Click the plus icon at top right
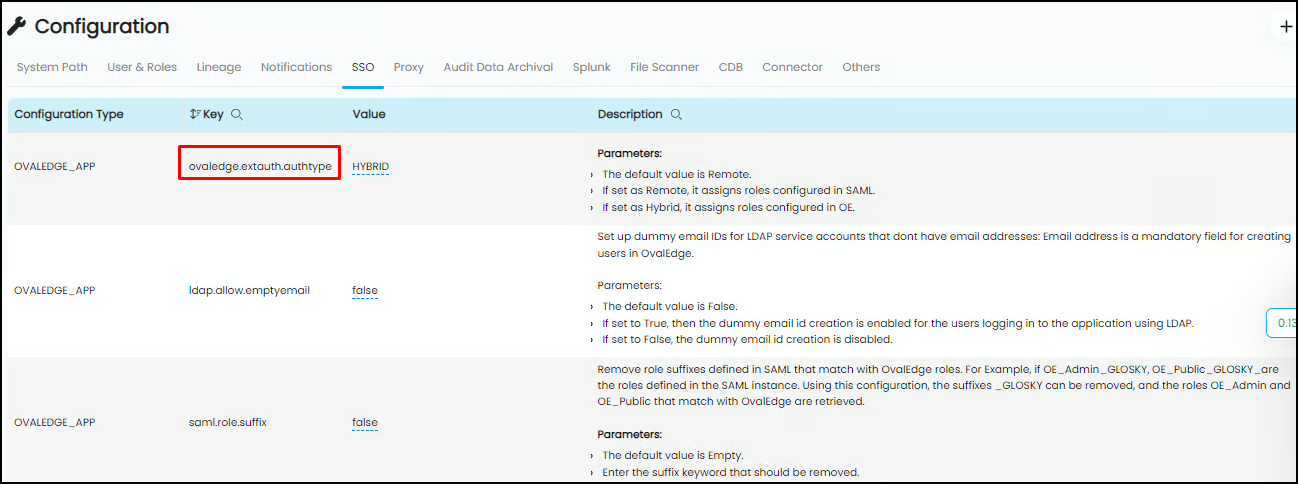The image size is (1298, 484). (1286, 27)
